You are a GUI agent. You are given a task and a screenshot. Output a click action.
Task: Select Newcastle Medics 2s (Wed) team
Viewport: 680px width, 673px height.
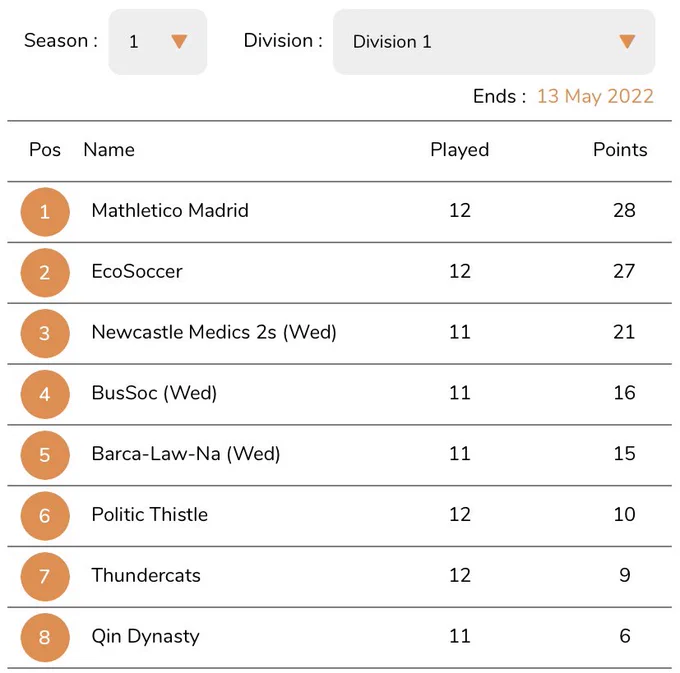(x=214, y=333)
